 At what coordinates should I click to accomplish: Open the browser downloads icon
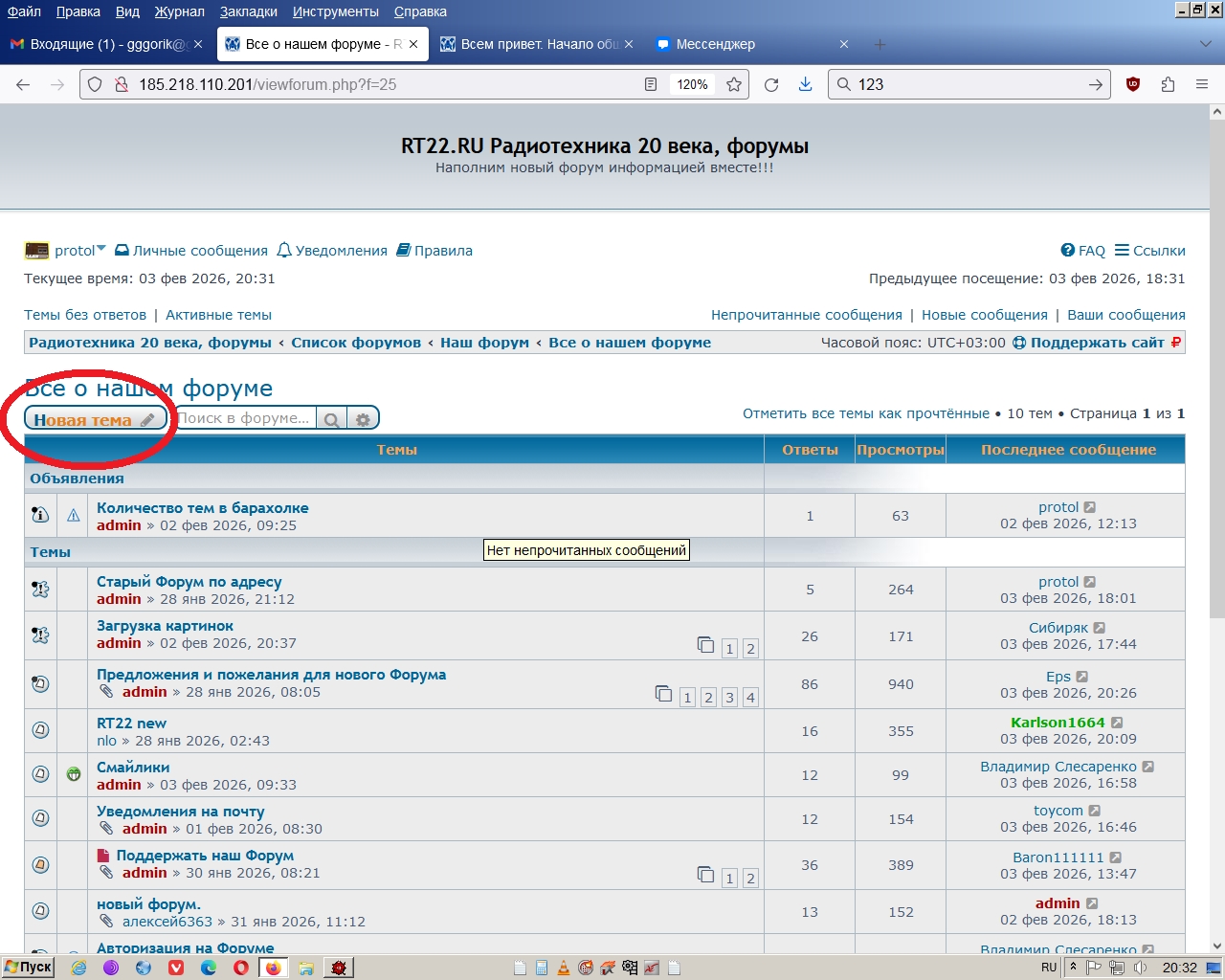click(806, 84)
